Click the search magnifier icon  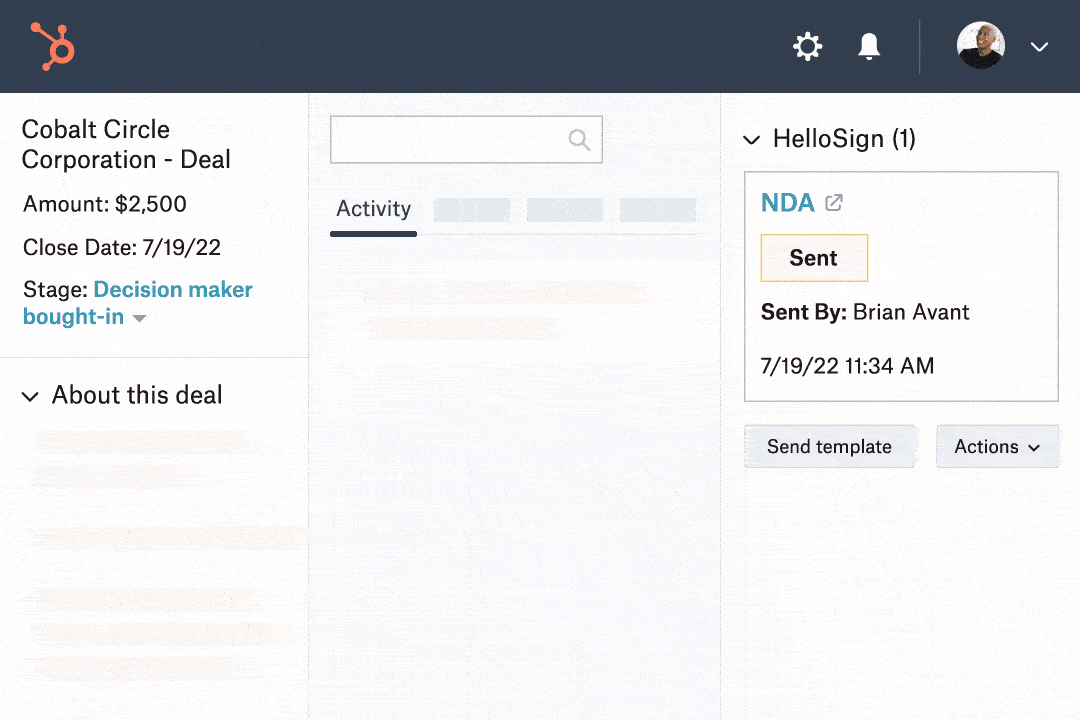(579, 140)
